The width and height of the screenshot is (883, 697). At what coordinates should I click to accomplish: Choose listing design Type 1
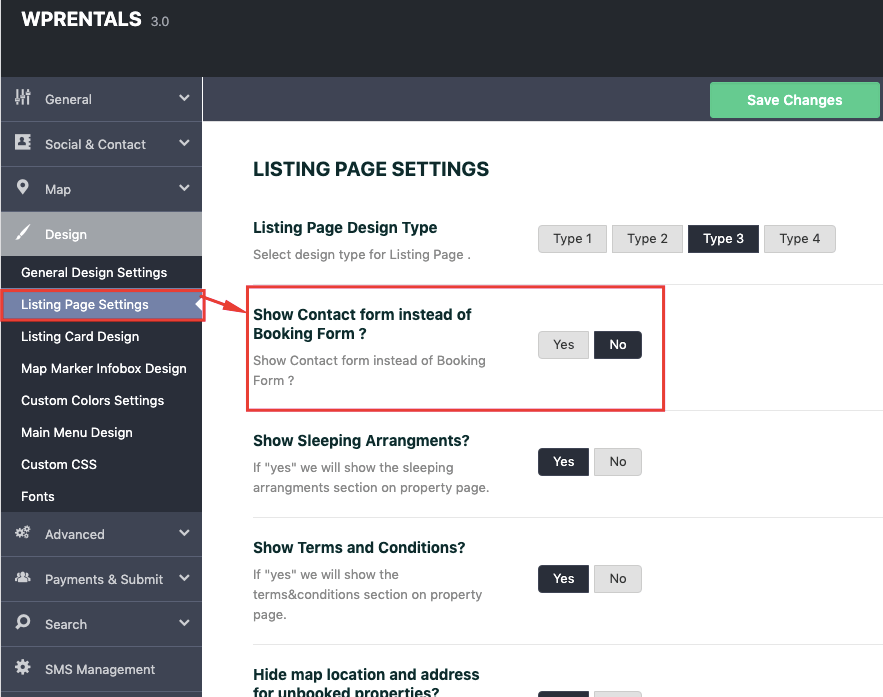(x=572, y=239)
